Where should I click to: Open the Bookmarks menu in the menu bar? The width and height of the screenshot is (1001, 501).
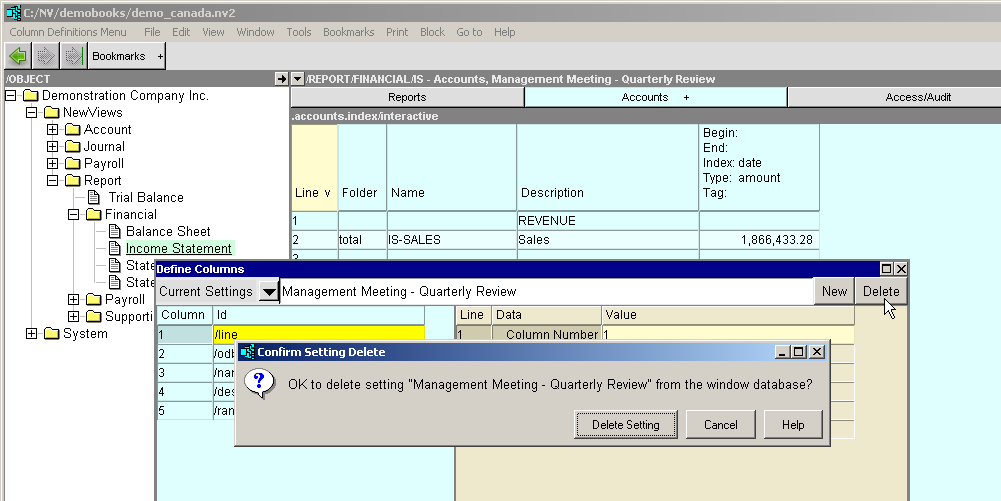[x=348, y=32]
